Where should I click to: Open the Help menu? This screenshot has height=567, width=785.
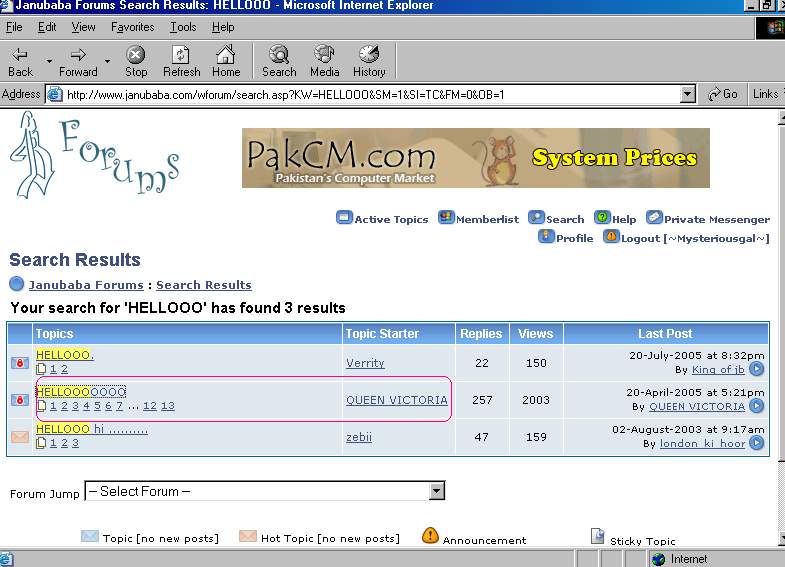tap(223, 27)
